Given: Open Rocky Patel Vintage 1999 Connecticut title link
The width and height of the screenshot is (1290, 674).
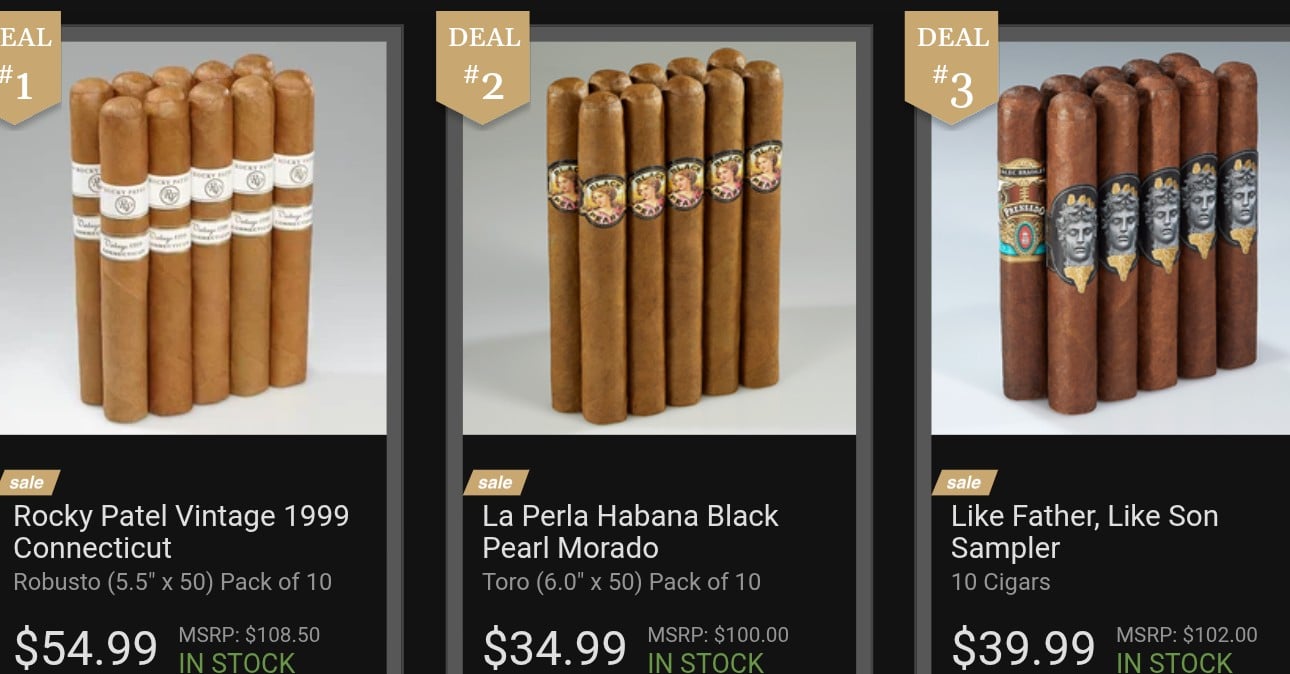Looking at the screenshot, I should pos(181,532).
